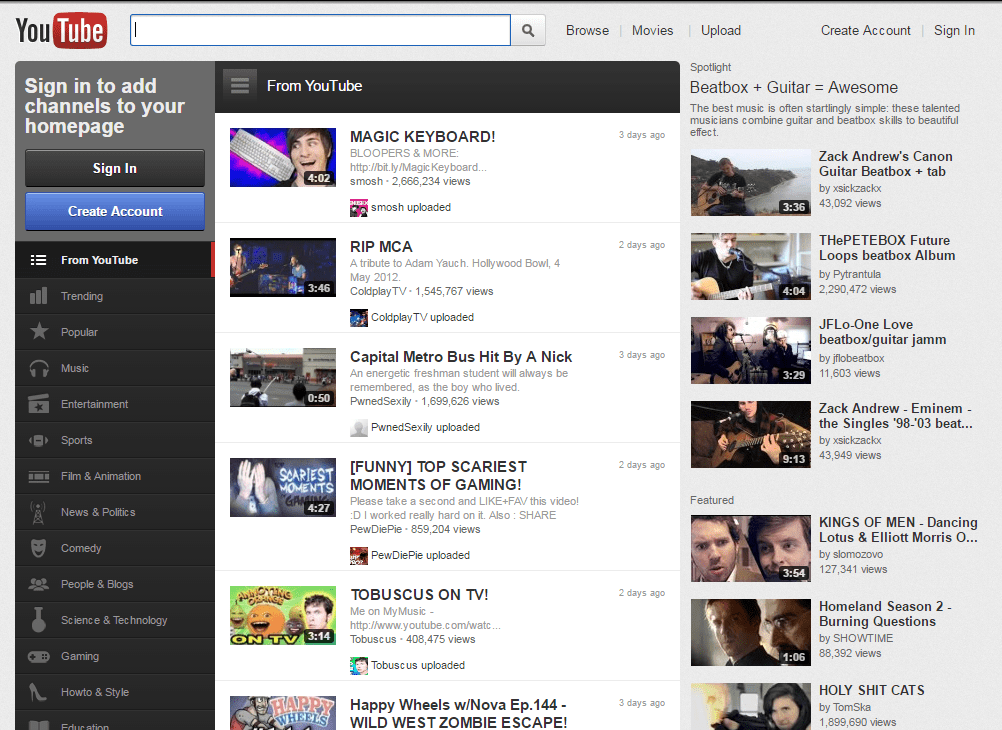Viewport: 1002px width, 730px height.
Task: Click the Film & Animation filmstrip icon
Action: coord(38,476)
